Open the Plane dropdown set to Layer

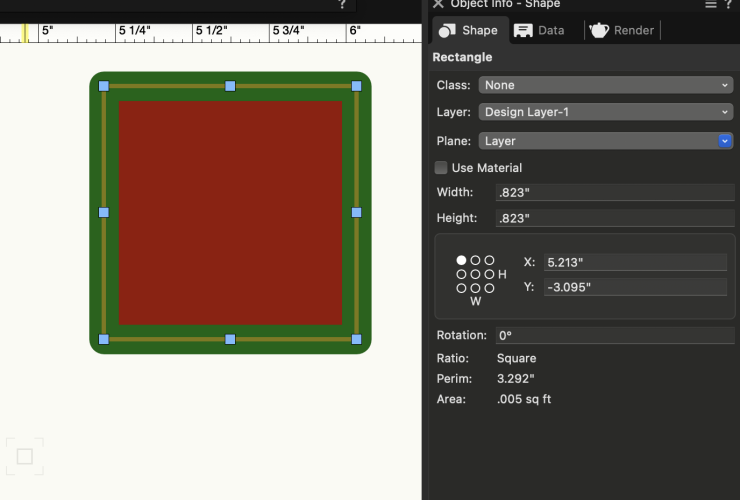606,141
